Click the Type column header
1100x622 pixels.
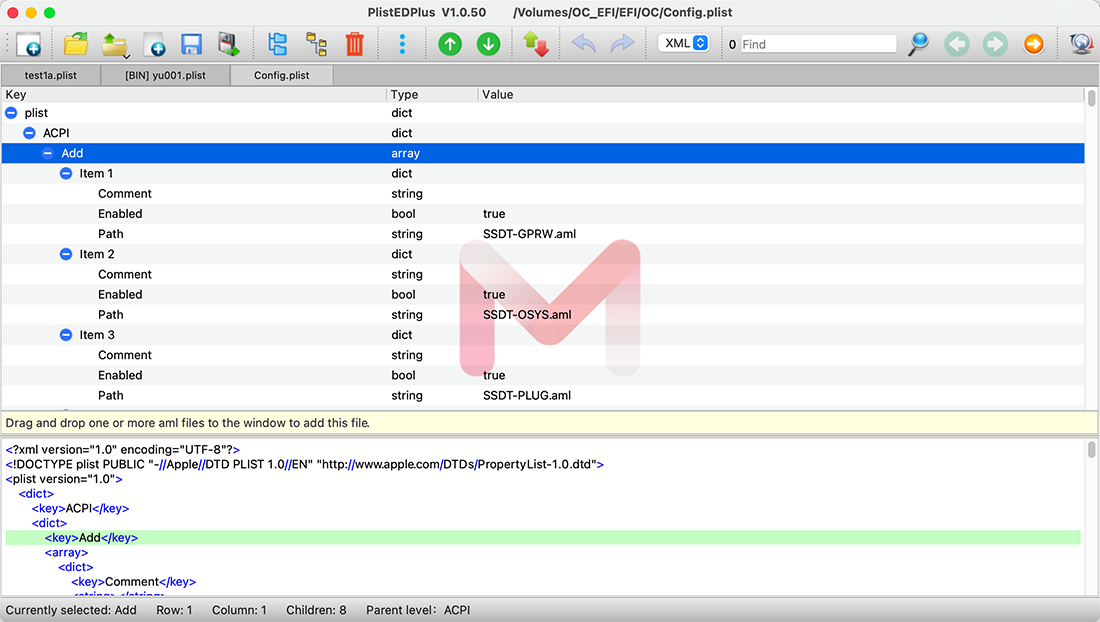431,95
